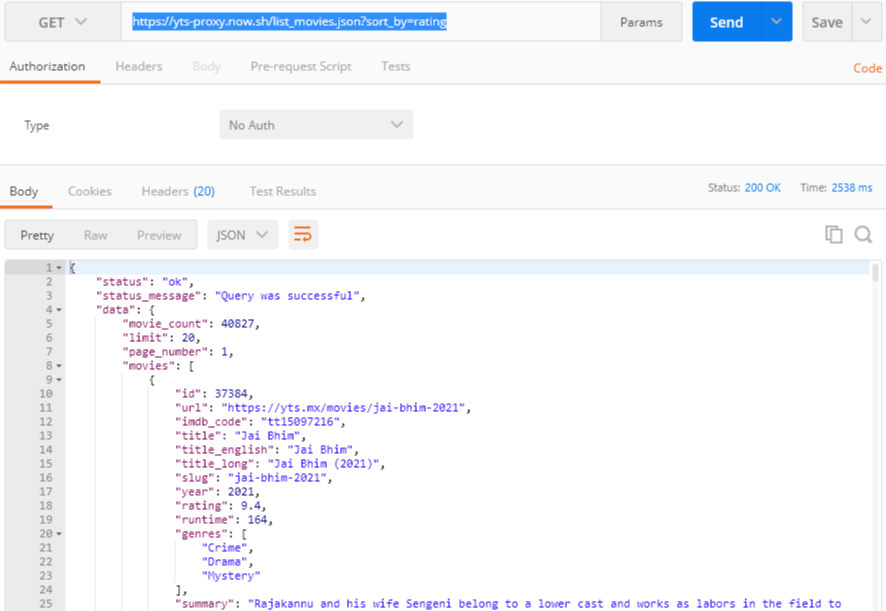Select the Raw view mode

point(95,235)
